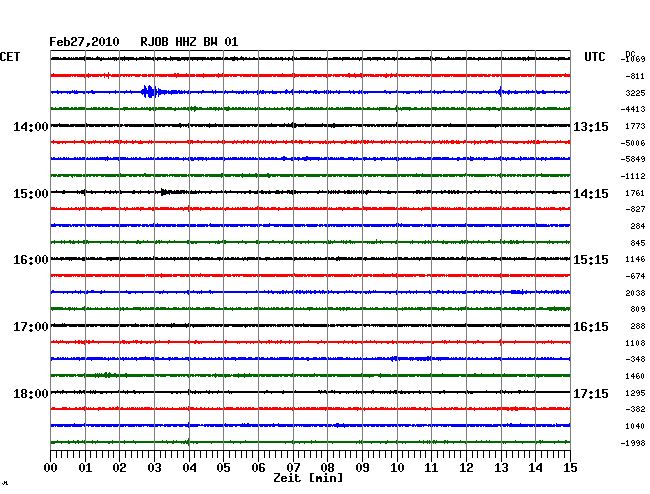Click the DC value 1146
This screenshot has width=650, height=494.
point(635,259)
